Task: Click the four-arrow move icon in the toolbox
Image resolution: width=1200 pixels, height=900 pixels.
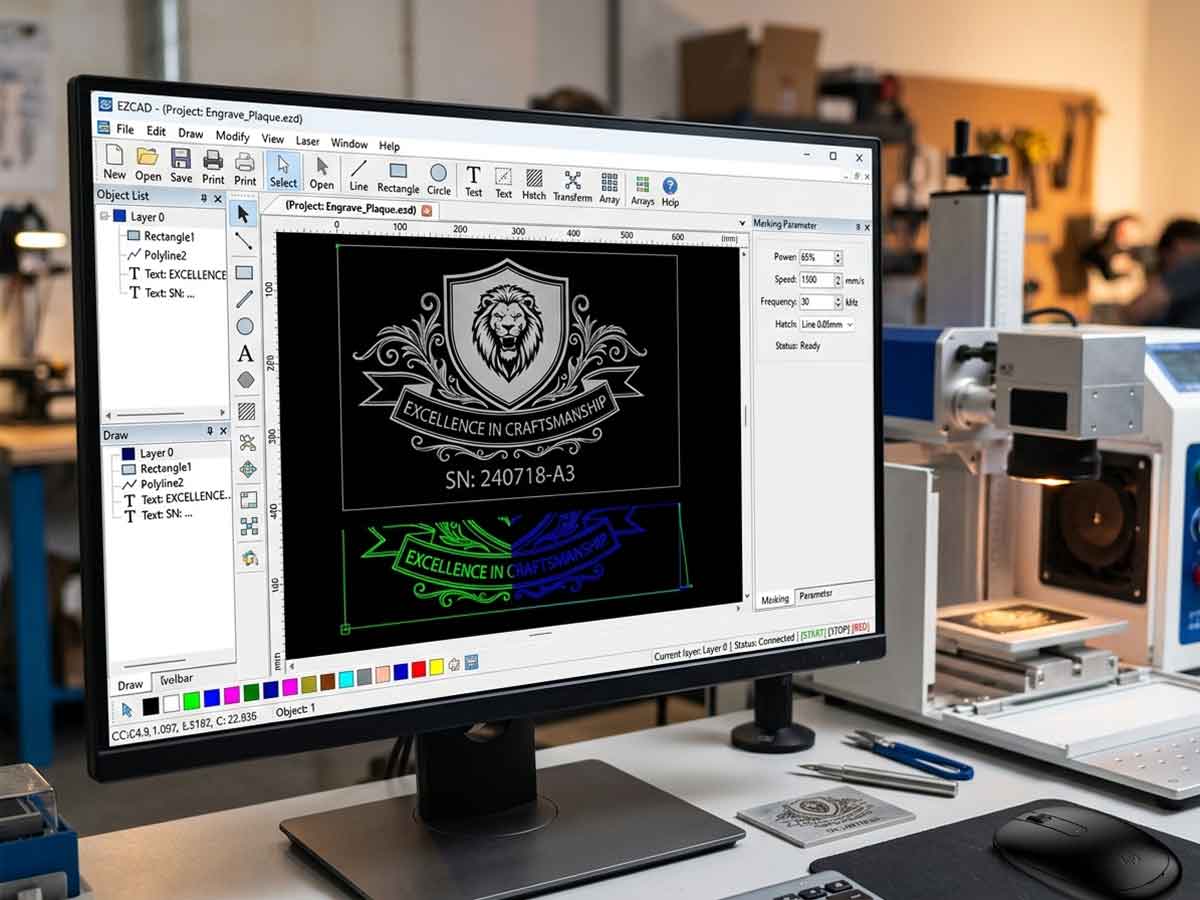Action: coord(248,469)
